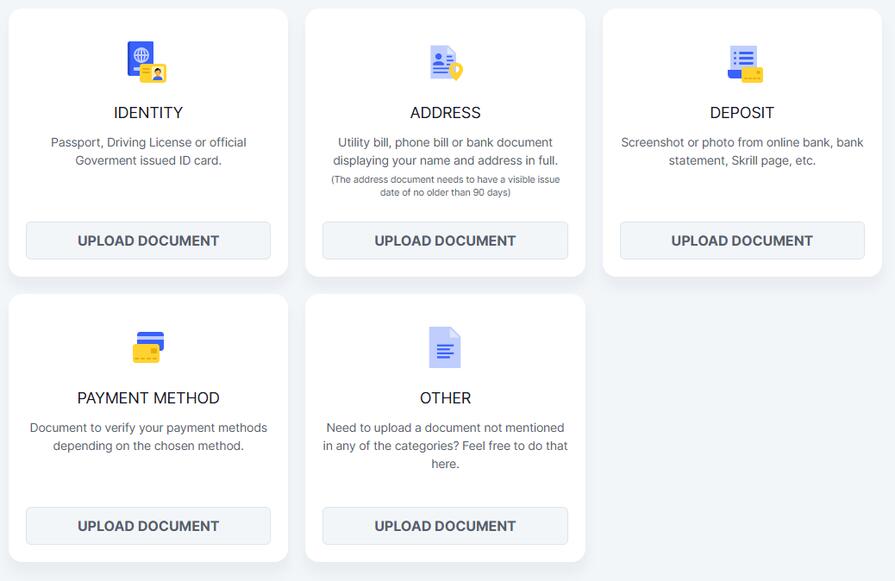The height and width of the screenshot is (581, 895).
Task: Upload a document for Payment Method
Action: (x=147, y=525)
